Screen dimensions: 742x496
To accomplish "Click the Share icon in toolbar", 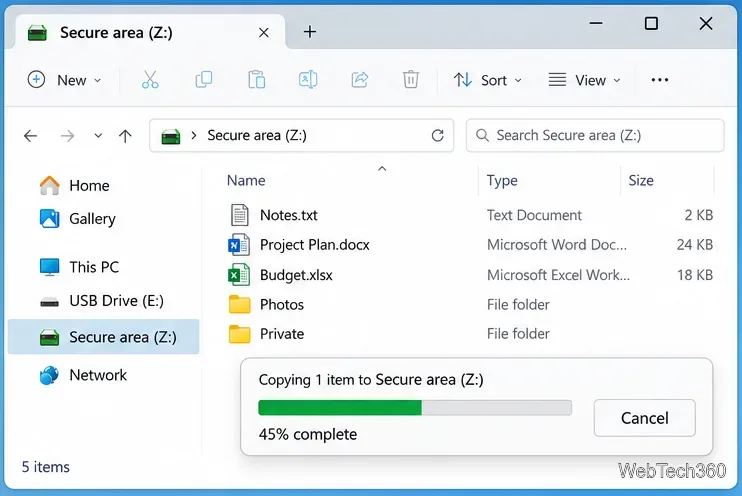I will pyautogui.click(x=360, y=80).
